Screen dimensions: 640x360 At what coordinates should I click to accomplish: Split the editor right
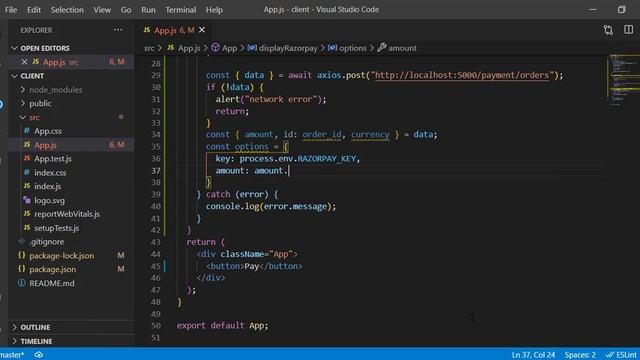tap(629, 30)
